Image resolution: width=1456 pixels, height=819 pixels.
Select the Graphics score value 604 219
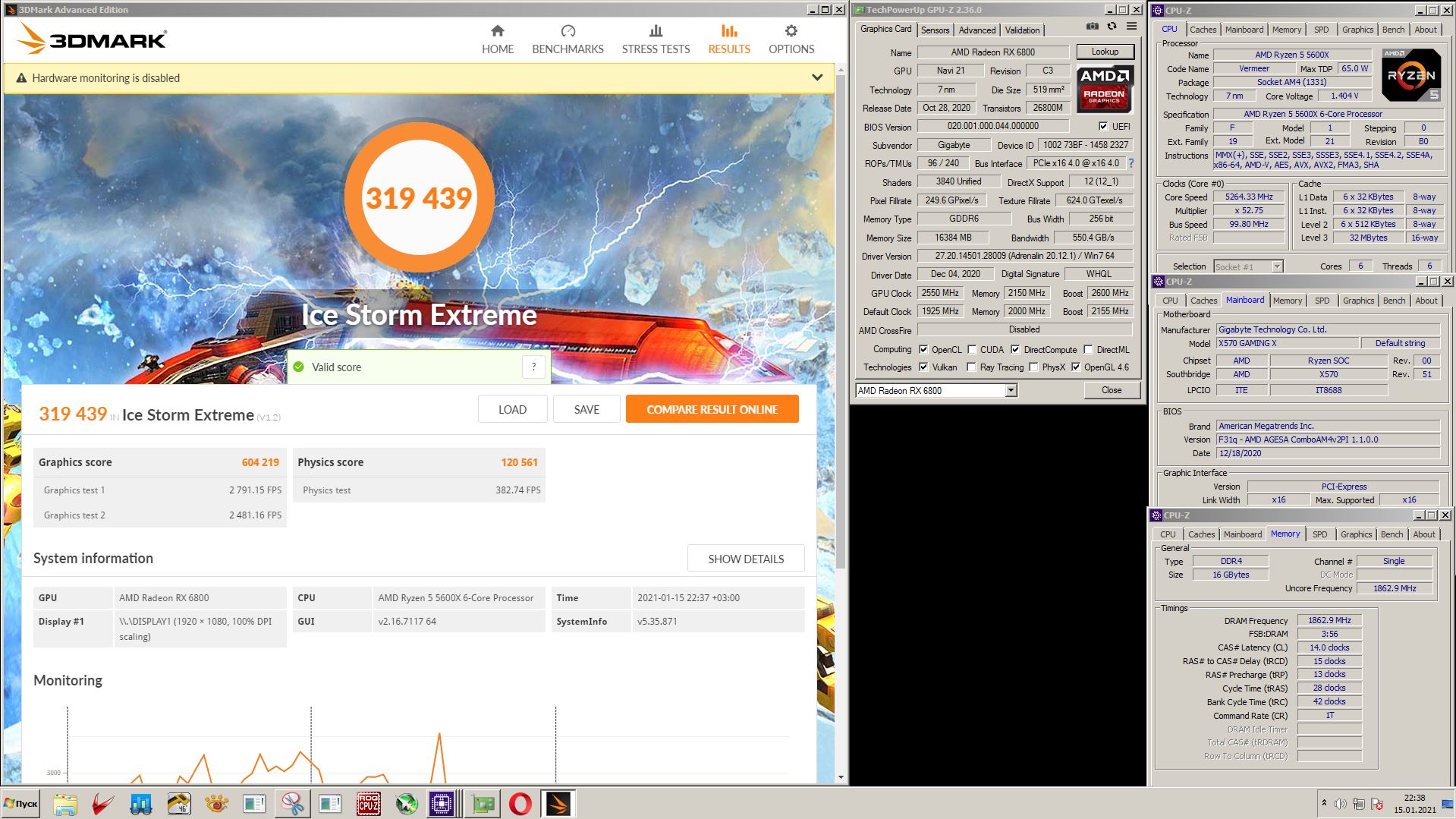tap(260, 462)
